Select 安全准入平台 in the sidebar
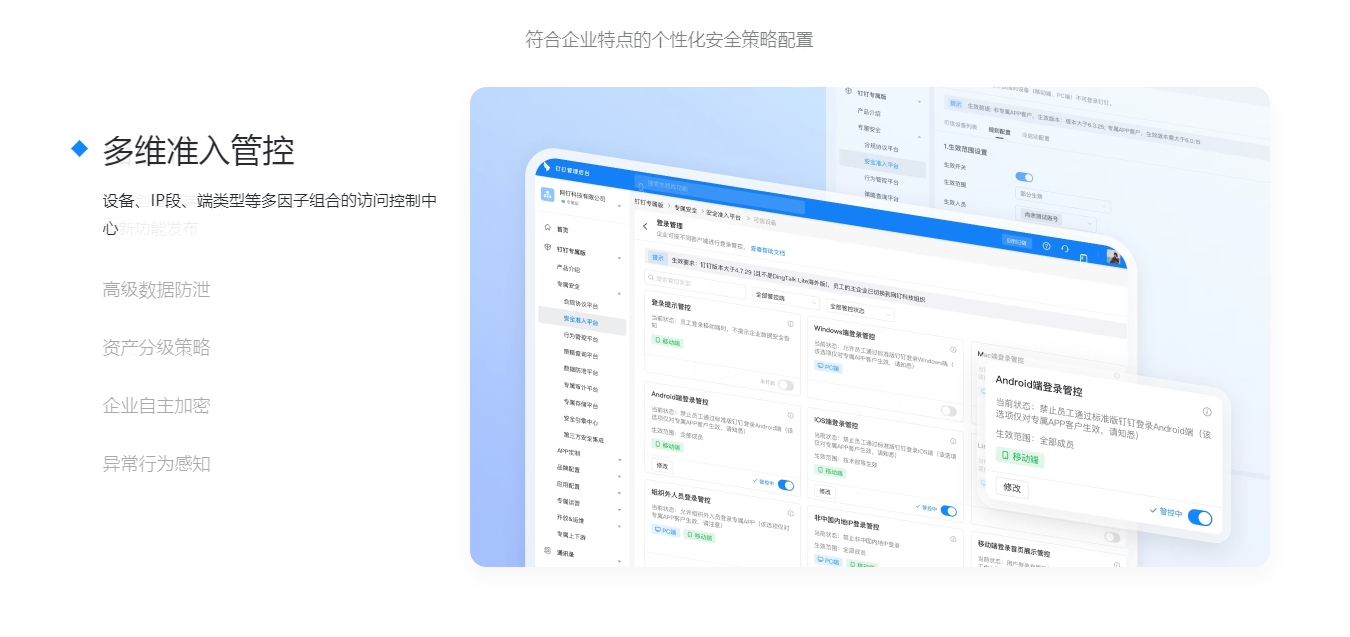Screen dimensions: 1350x637 pyautogui.click(x=581, y=321)
